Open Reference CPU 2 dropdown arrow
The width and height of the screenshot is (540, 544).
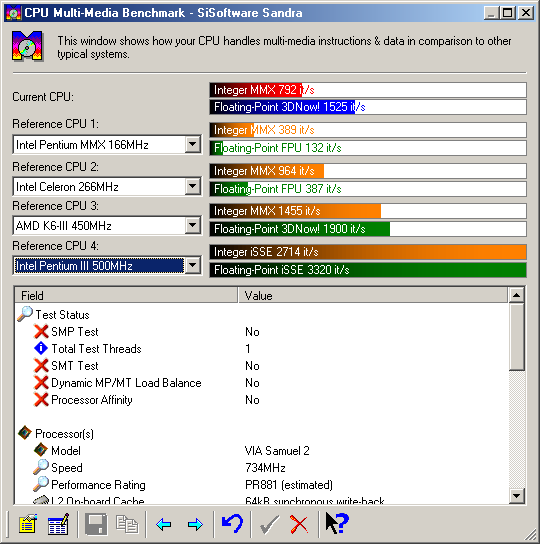pos(193,187)
